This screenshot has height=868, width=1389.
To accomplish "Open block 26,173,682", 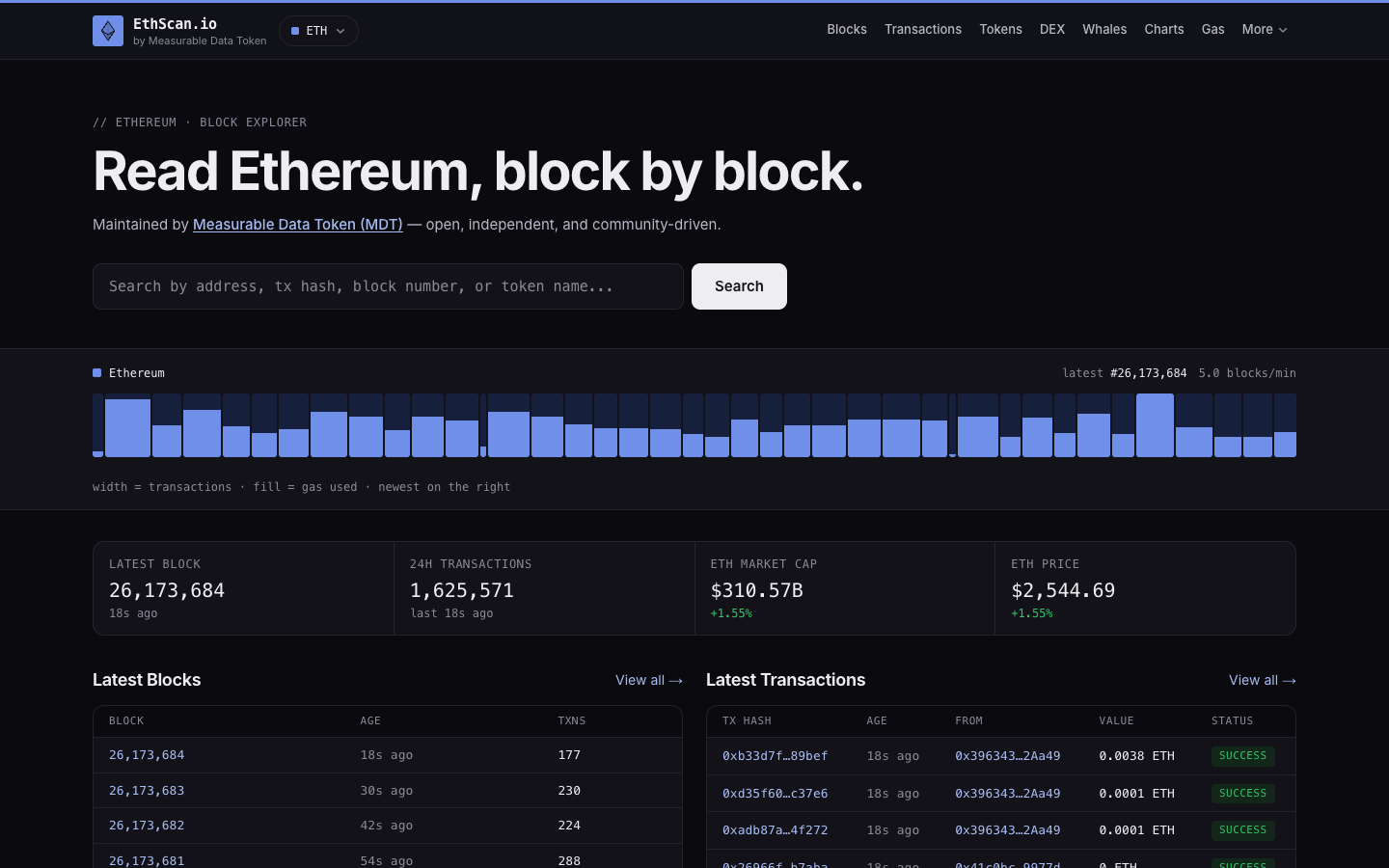I will click(x=147, y=826).
